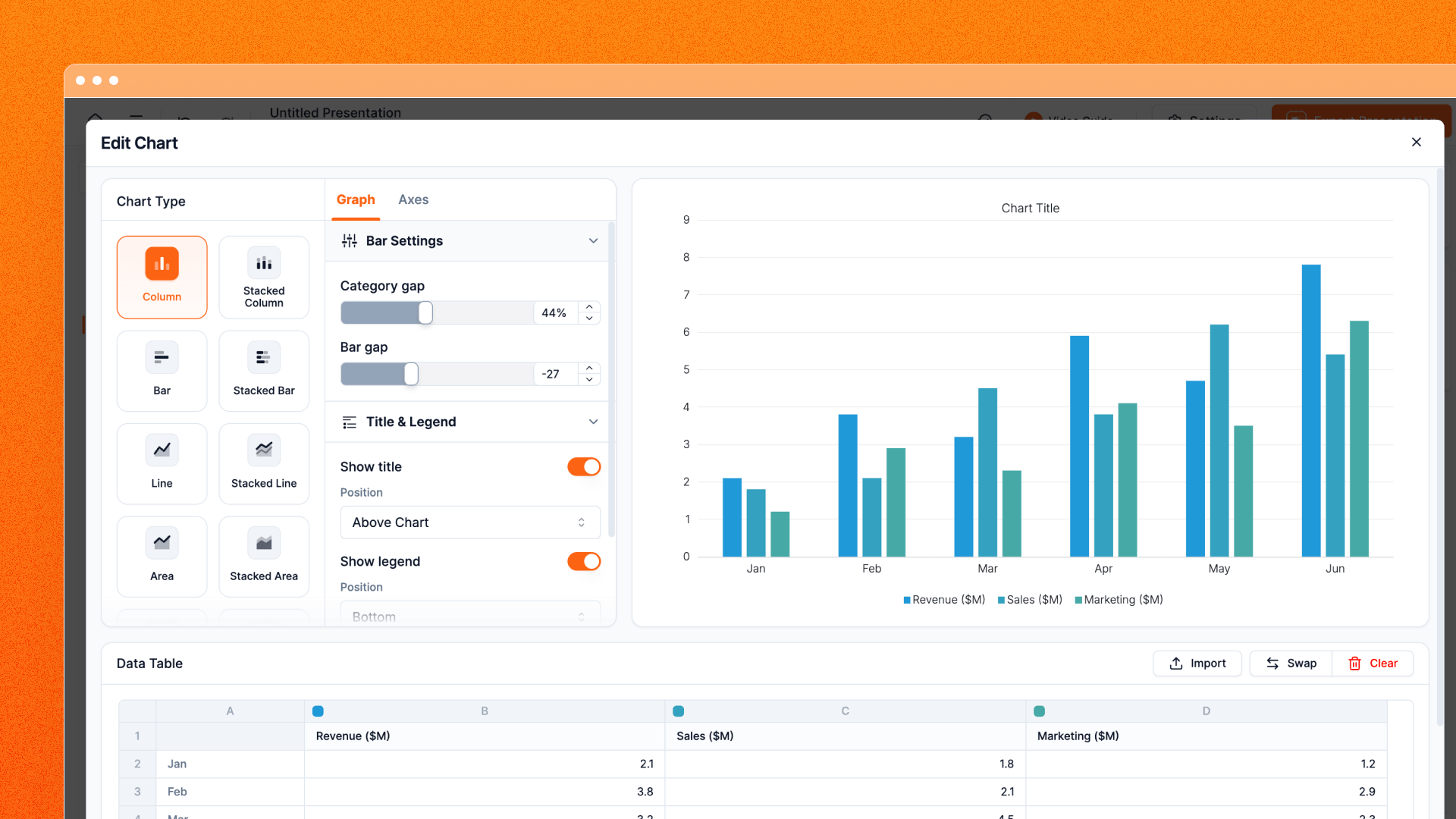Click column C color swatch in data table
The image size is (1456, 819).
(678, 711)
